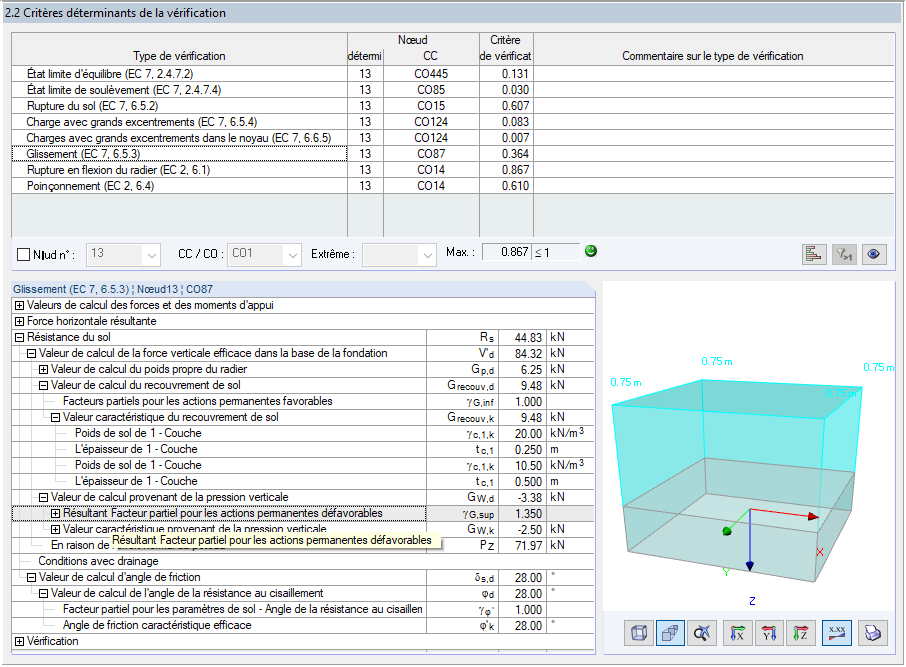This screenshot has height=667, width=906.
Task: Click the colored result bars icon
Action: click(814, 254)
